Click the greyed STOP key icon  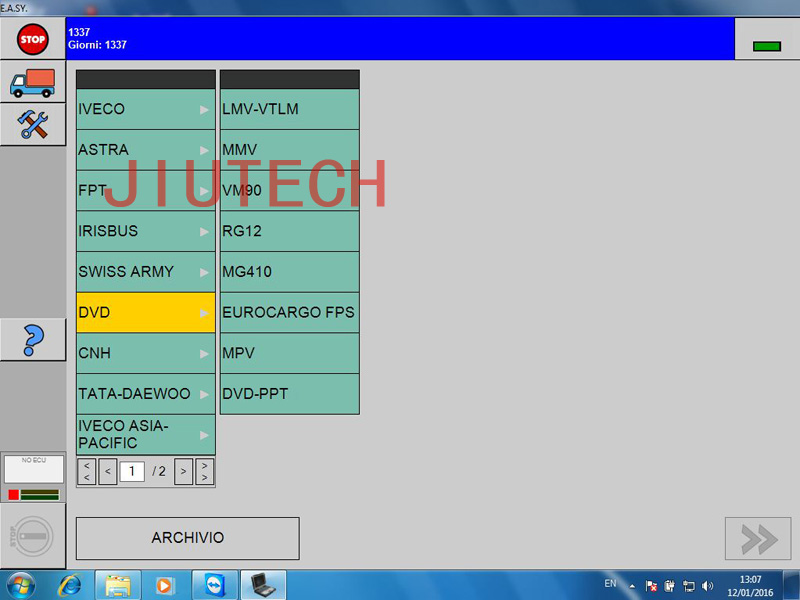33,536
